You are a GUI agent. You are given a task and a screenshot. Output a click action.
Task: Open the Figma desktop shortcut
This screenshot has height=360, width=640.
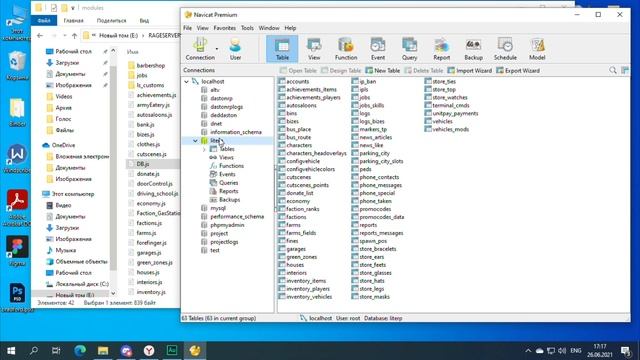pyautogui.click(x=17, y=251)
